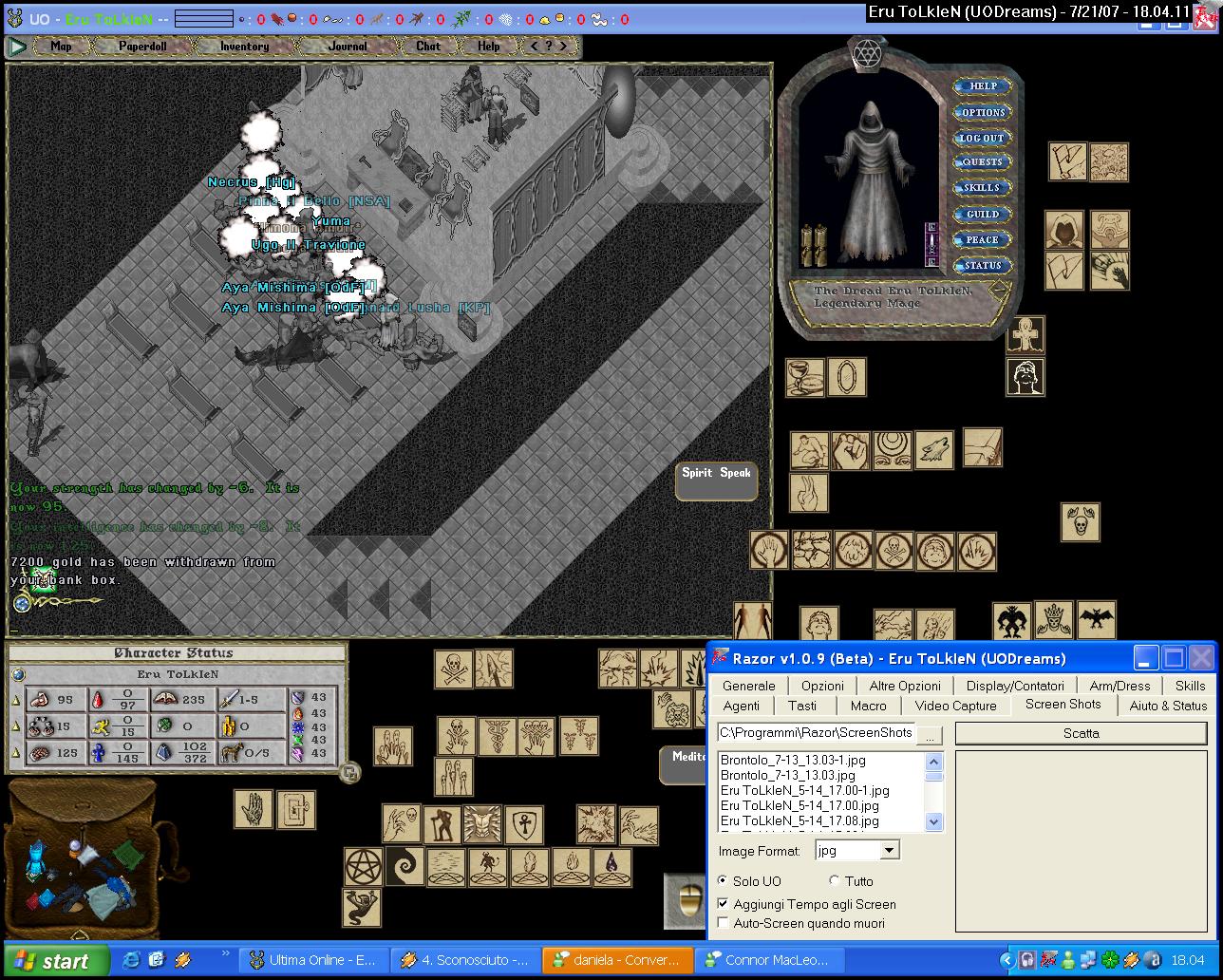The width and height of the screenshot is (1223, 980).
Task: Click the ankh shield spell icon
Action: tap(523, 824)
